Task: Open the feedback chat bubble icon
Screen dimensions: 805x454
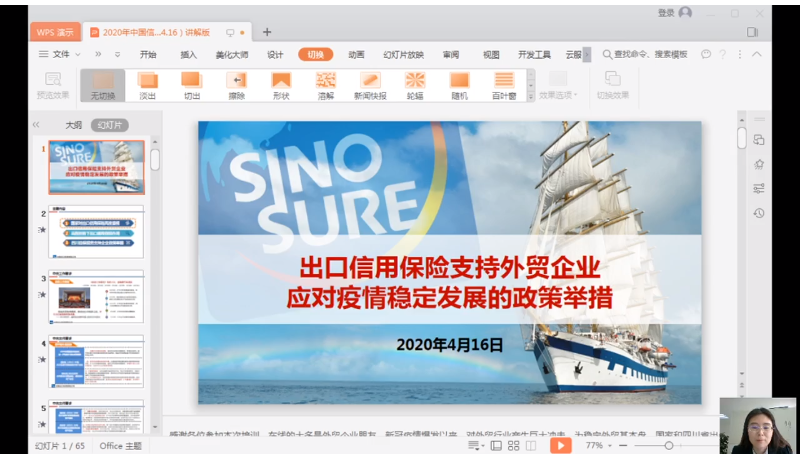Action: click(706, 54)
